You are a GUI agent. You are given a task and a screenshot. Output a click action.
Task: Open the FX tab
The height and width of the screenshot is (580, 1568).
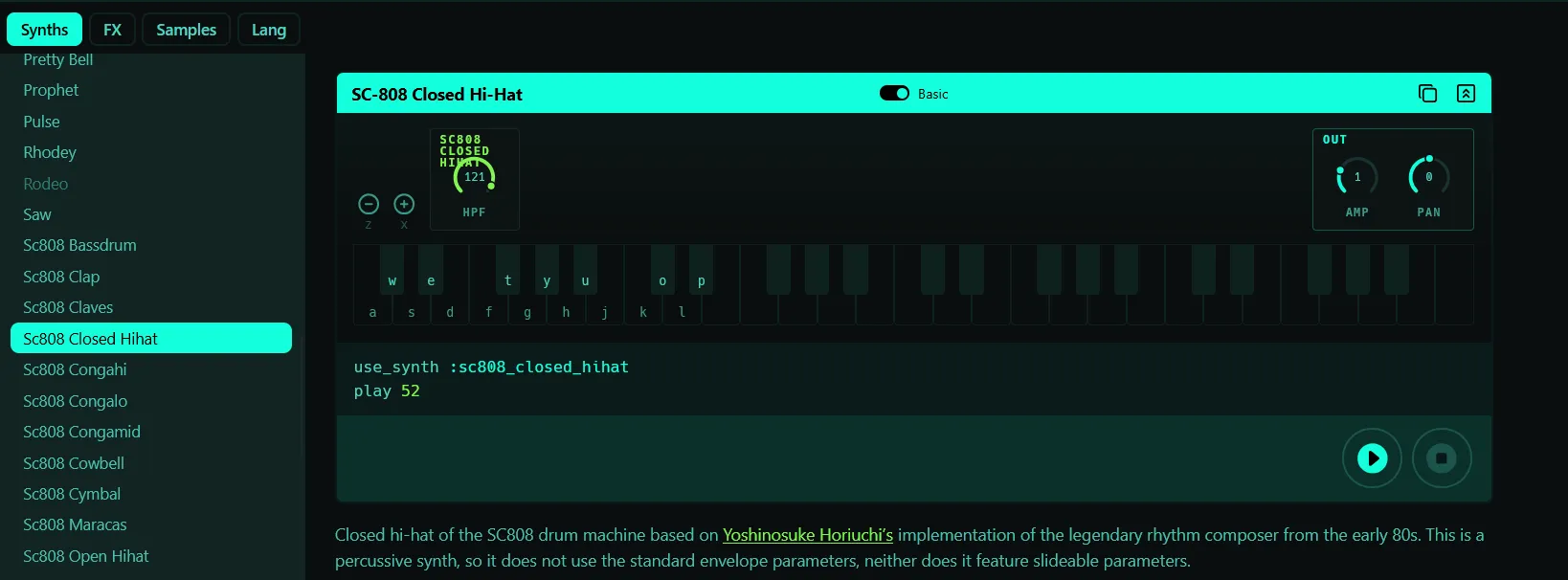coord(113,30)
